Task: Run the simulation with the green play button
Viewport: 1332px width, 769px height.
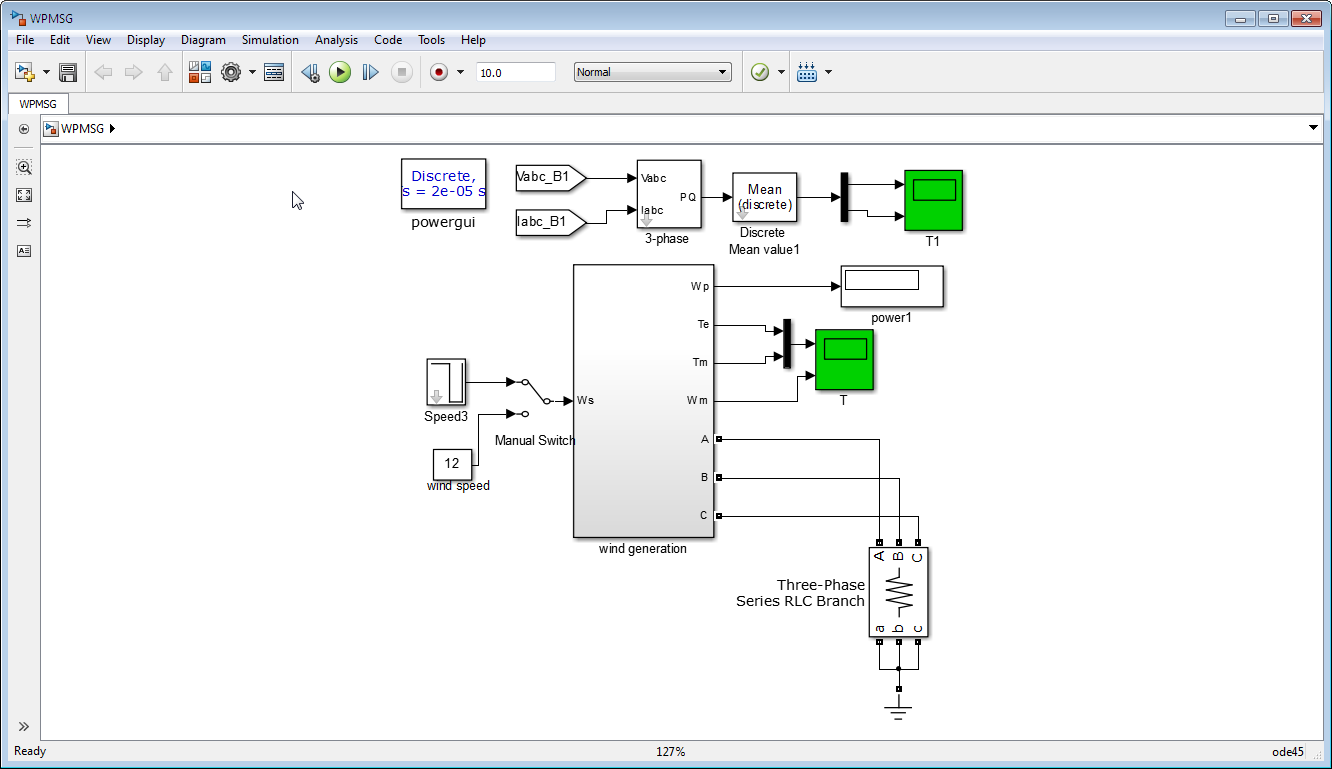Action: click(x=340, y=72)
